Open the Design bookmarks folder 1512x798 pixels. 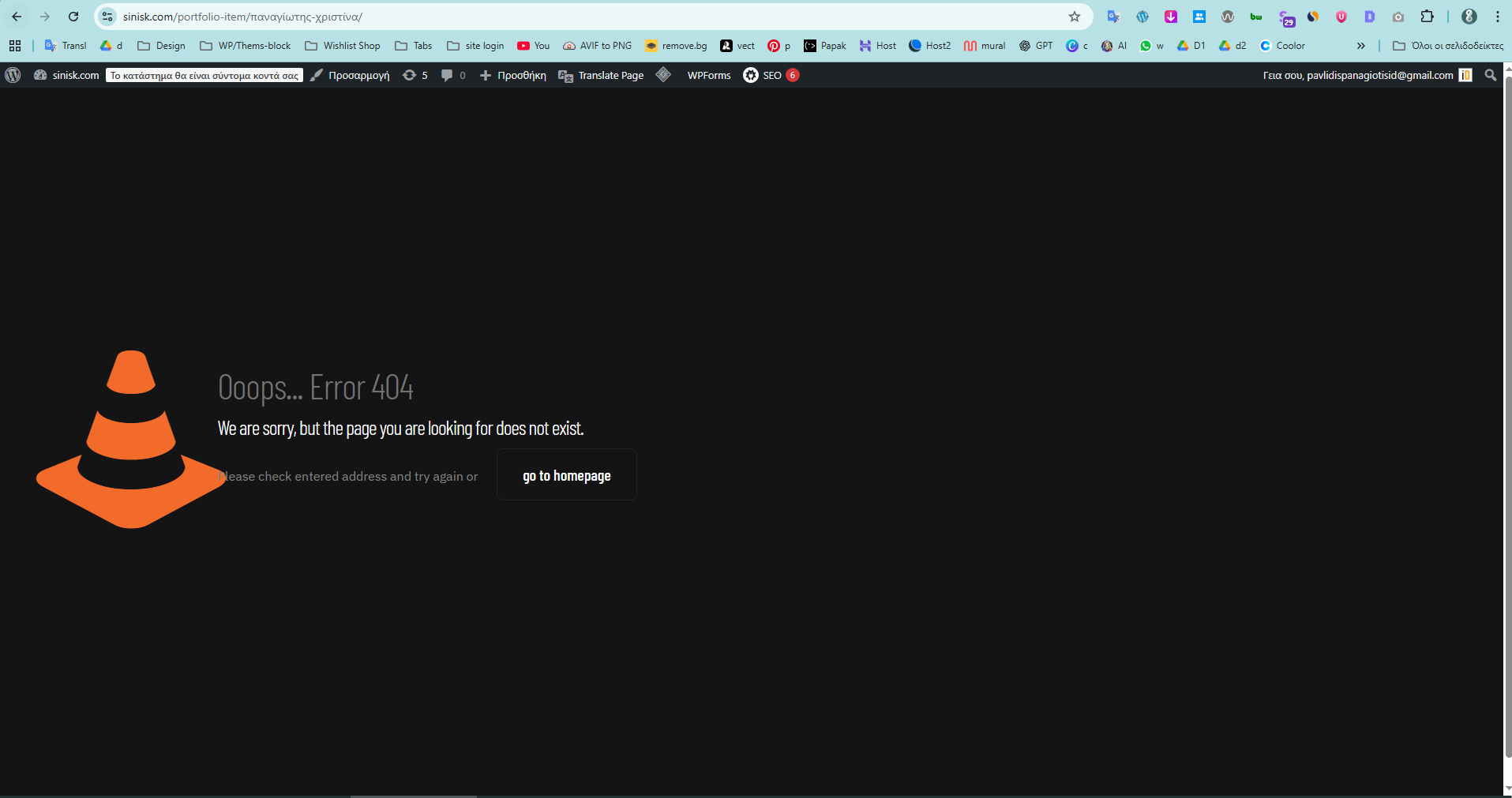coord(162,46)
